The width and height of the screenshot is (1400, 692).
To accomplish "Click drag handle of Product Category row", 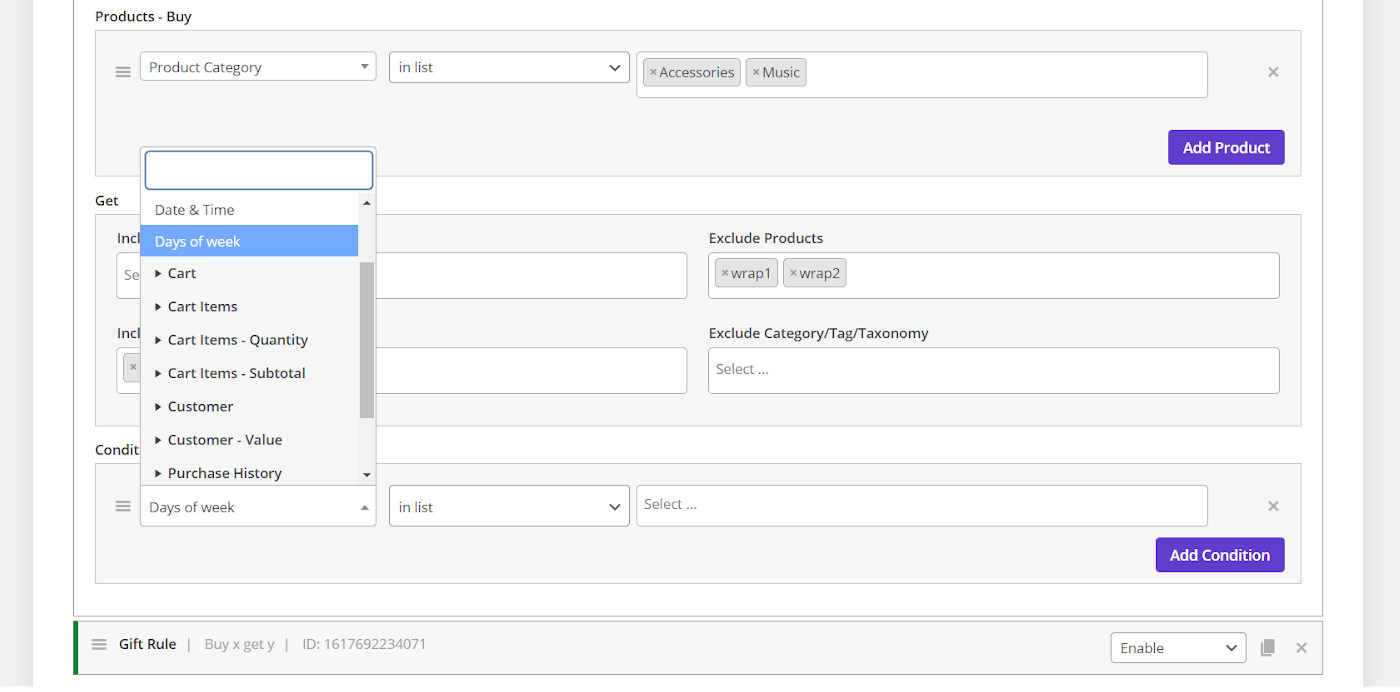I will tap(123, 72).
